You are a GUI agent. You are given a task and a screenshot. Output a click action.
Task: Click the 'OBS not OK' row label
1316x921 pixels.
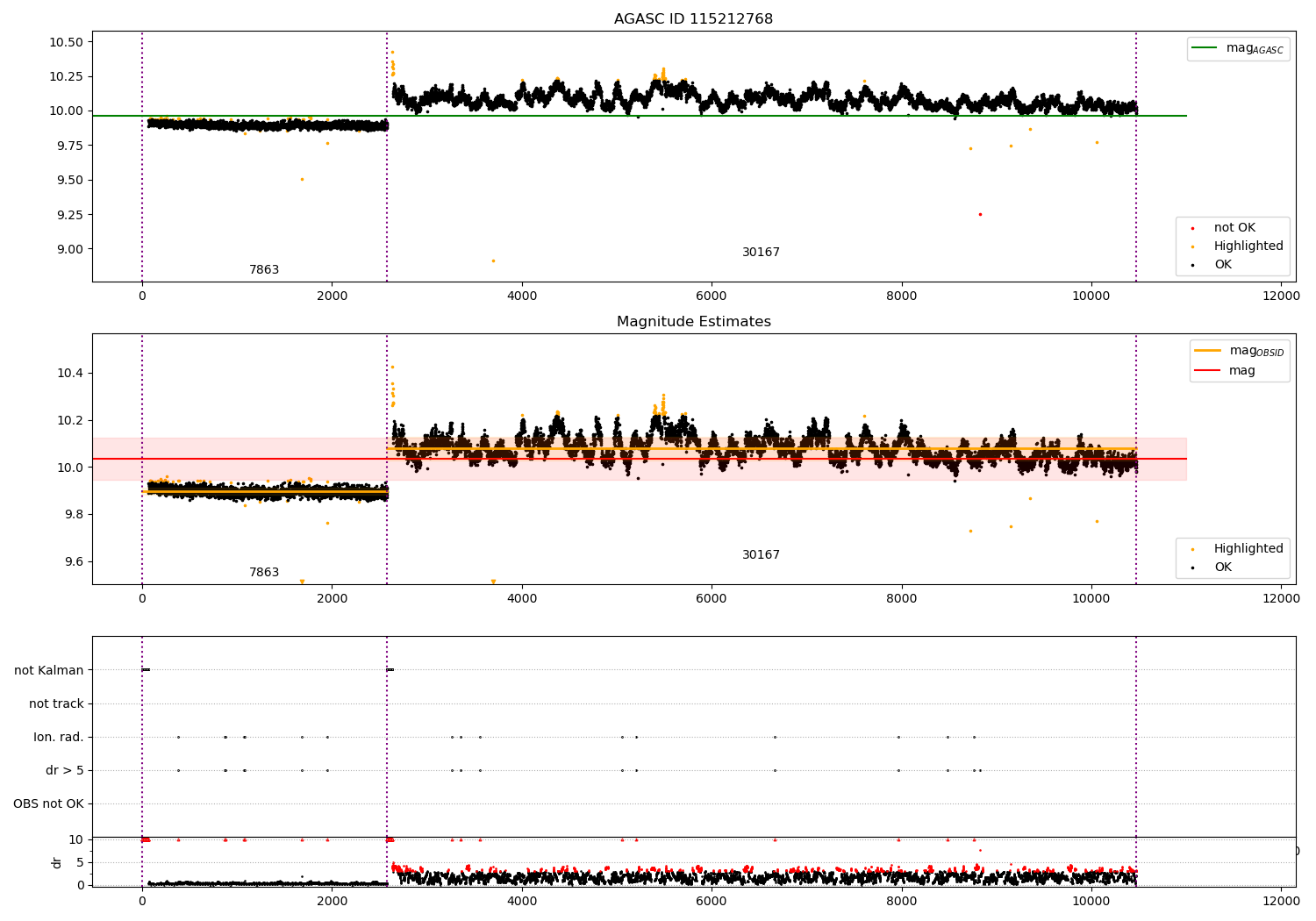(48, 804)
